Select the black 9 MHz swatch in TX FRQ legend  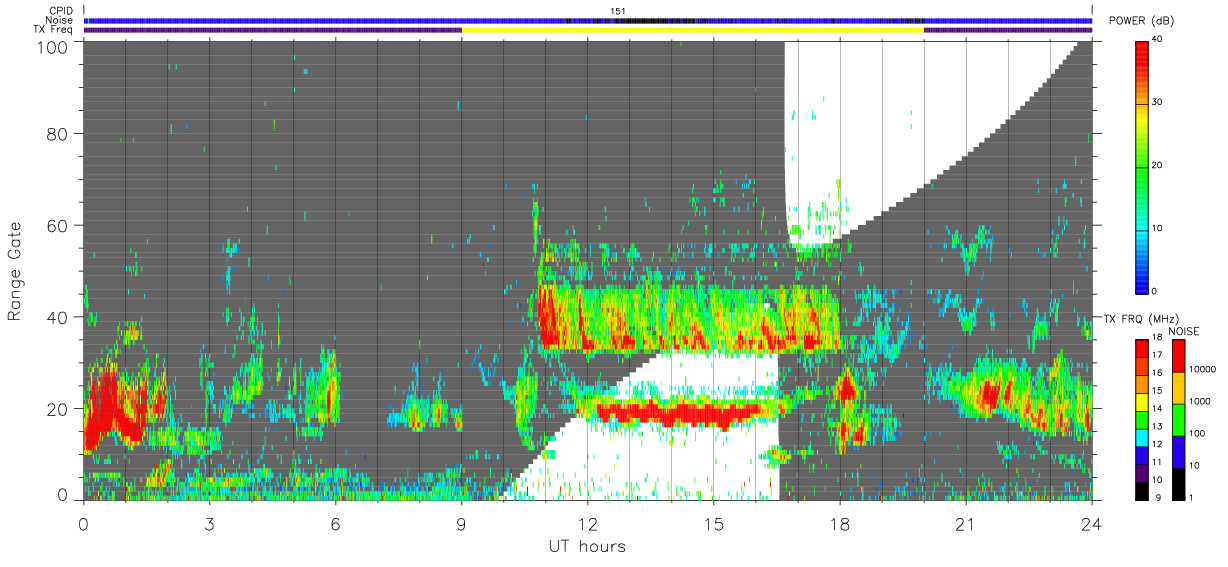(1143, 491)
